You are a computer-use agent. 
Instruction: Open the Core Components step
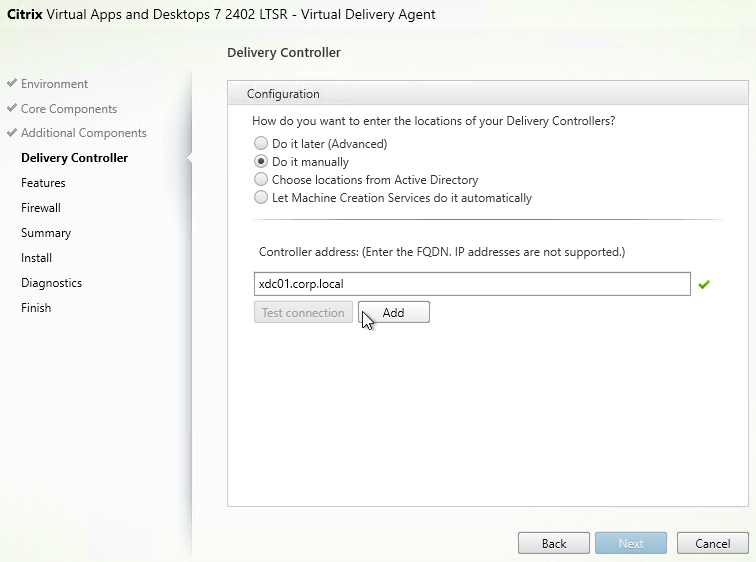[x=69, y=109]
